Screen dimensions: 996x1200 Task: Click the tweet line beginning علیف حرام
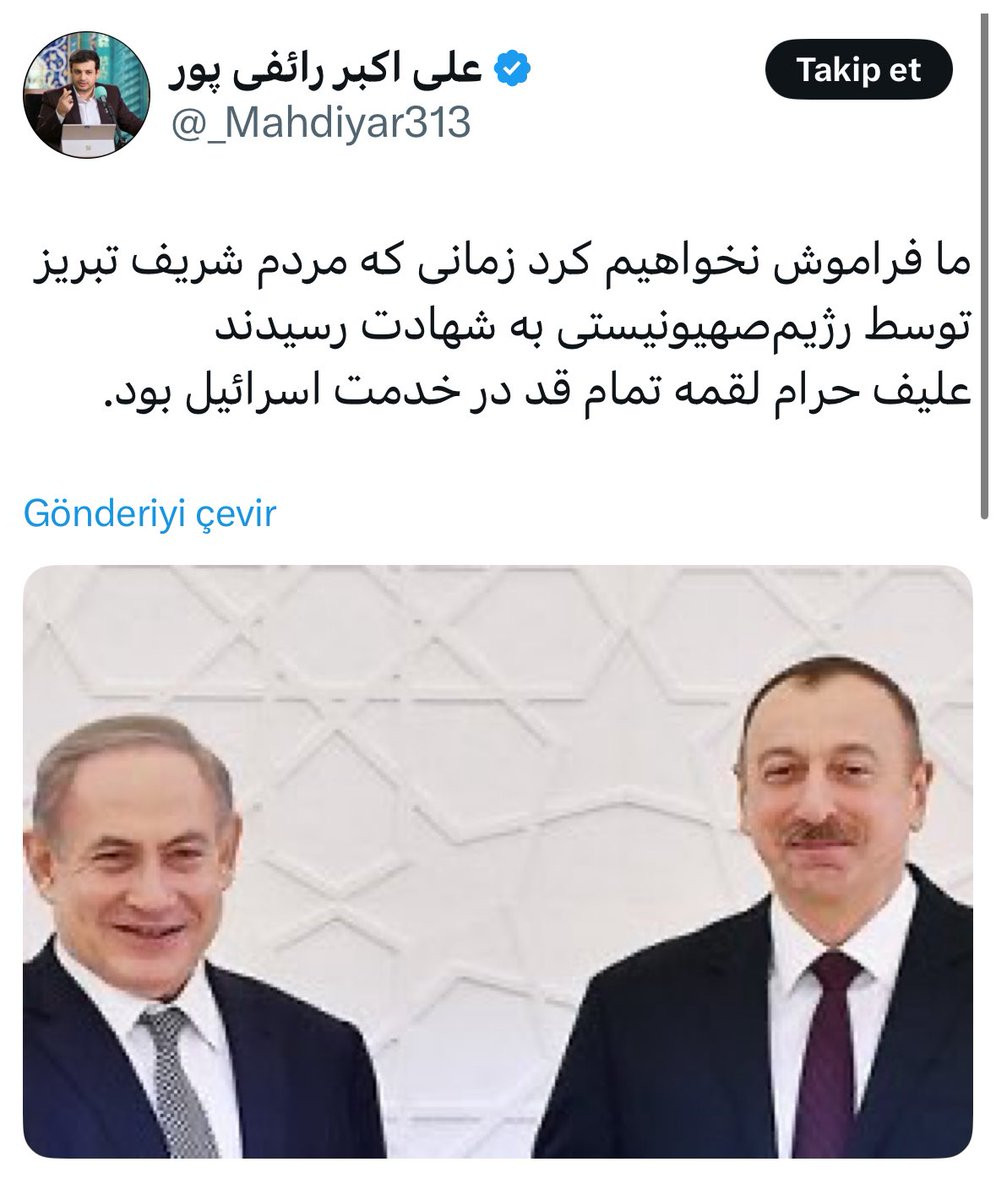tap(538, 388)
